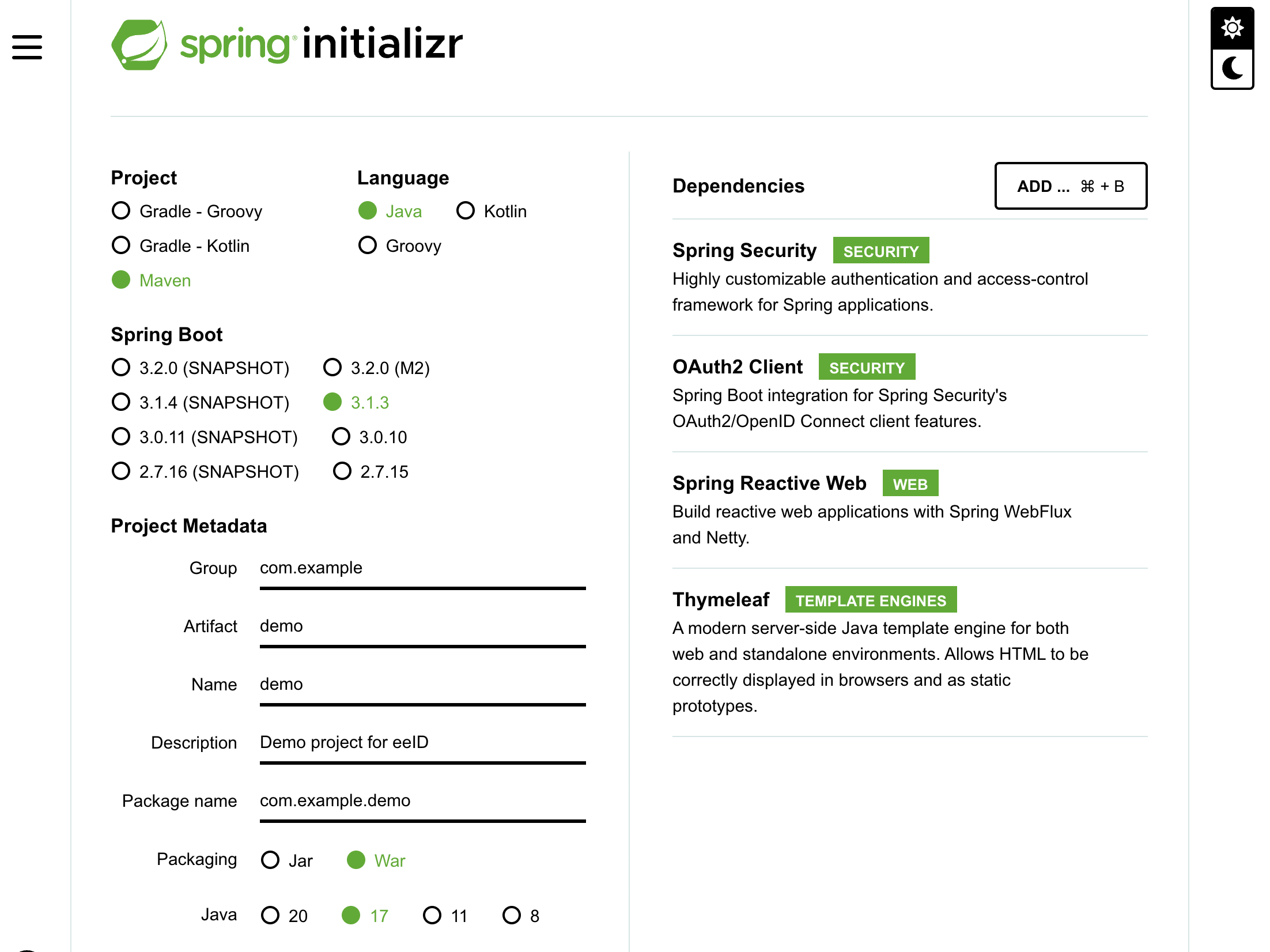Switch to dark theme moon icon

1232,69
